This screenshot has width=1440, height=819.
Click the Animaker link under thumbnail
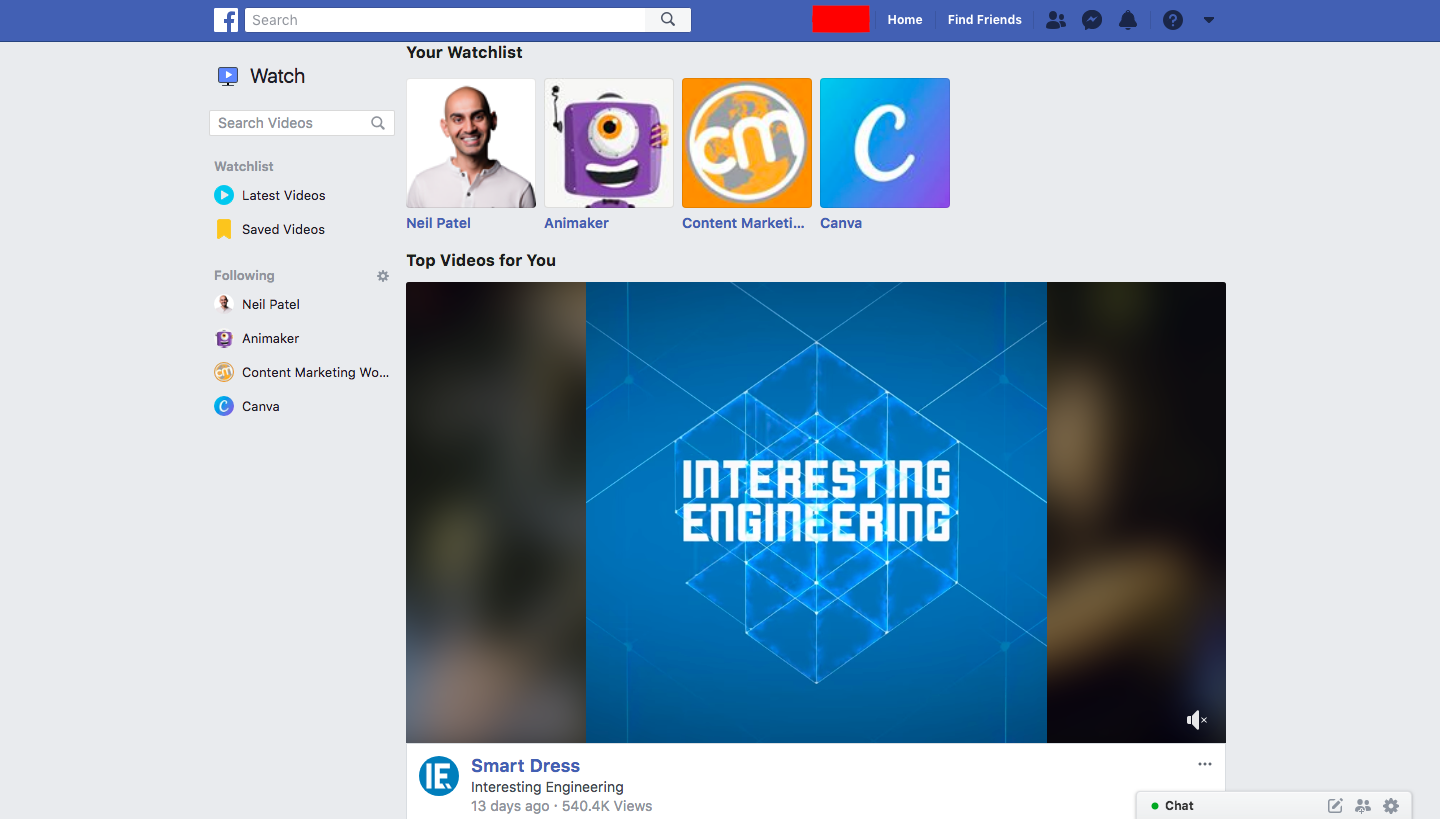(576, 223)
